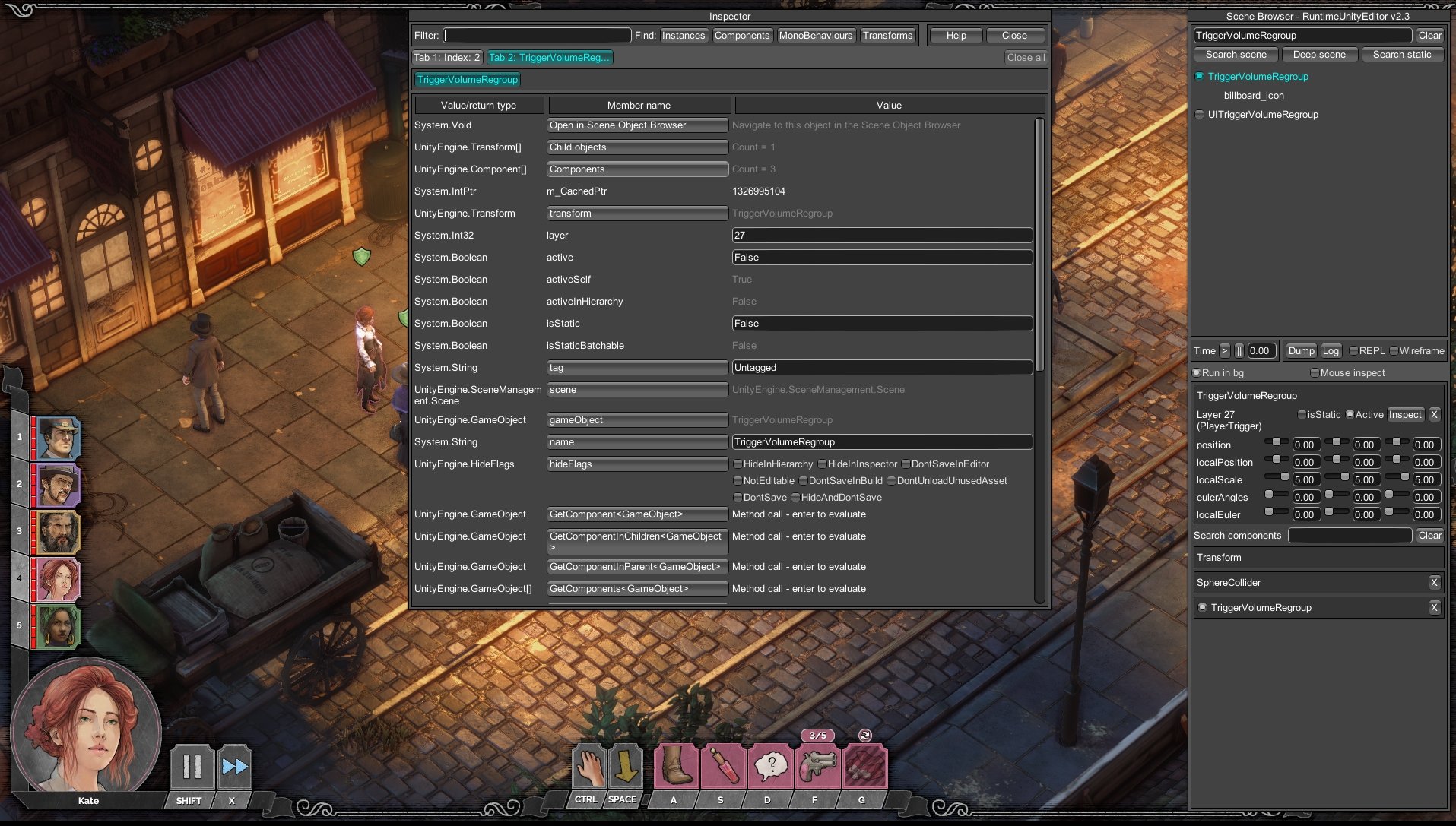Image resolution: width=1456 pixels, height=826 pixels.
Task: Click the green shield marker in street
Action: click(x=362, y=257)
